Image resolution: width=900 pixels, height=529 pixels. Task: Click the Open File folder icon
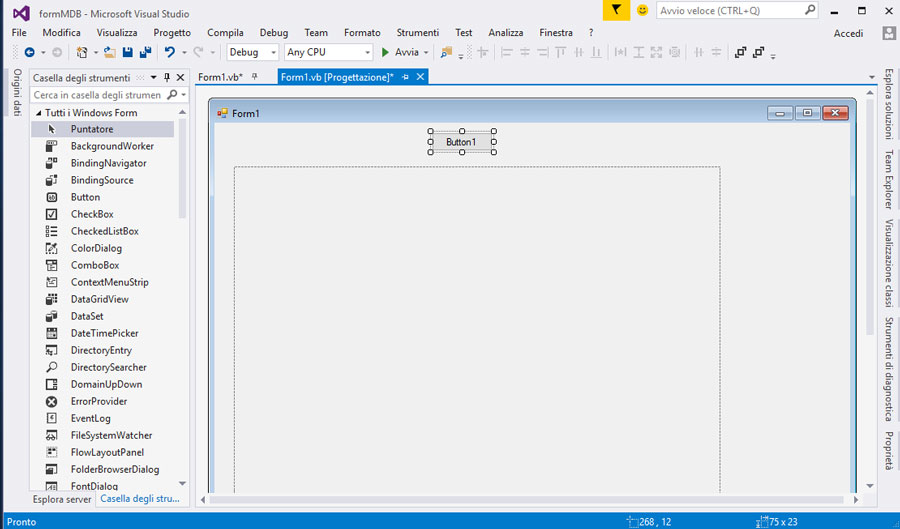click(110, 52)
